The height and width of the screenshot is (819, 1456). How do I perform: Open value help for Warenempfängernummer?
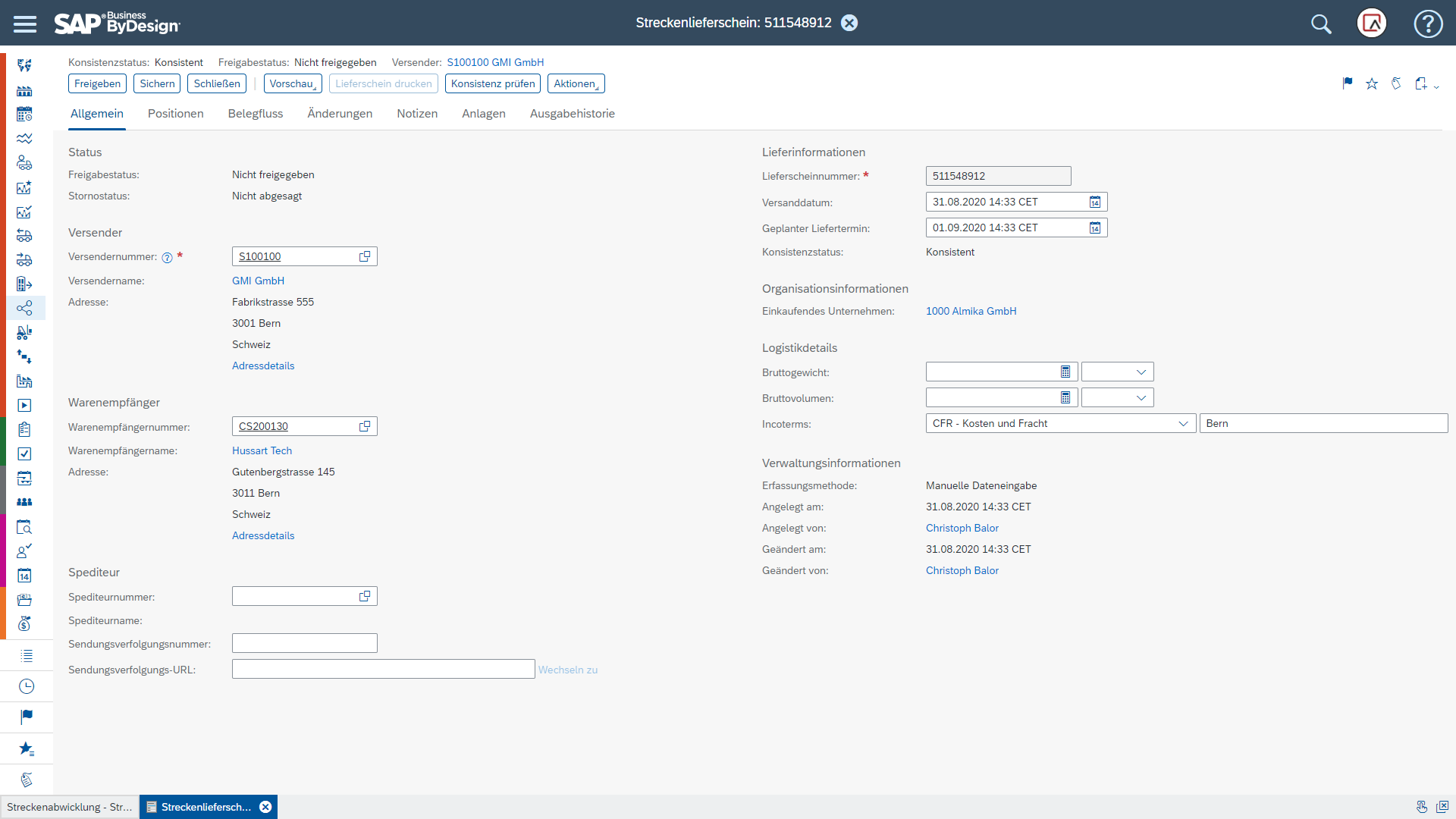click(x=365, y=426)
